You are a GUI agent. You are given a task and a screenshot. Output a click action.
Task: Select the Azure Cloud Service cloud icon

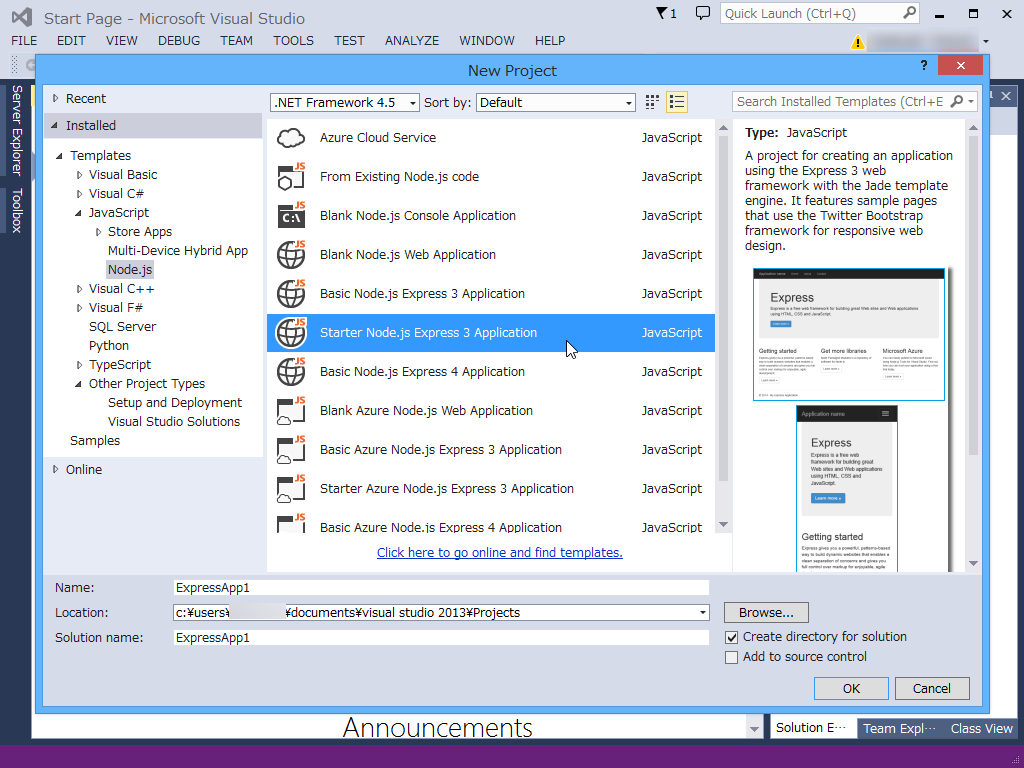click(x=290, y=137)
